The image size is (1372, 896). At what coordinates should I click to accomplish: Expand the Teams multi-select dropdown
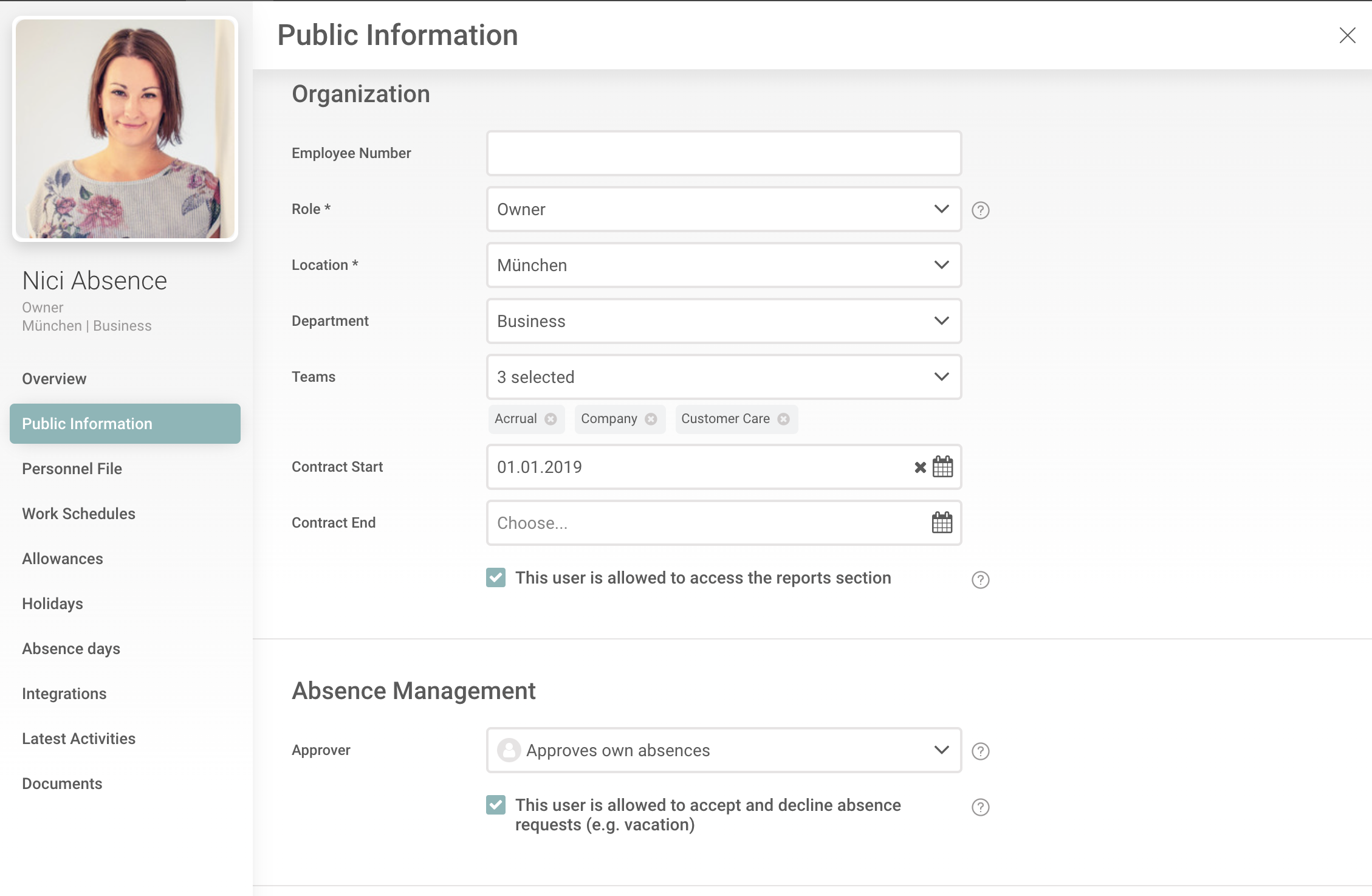(723, 377)
